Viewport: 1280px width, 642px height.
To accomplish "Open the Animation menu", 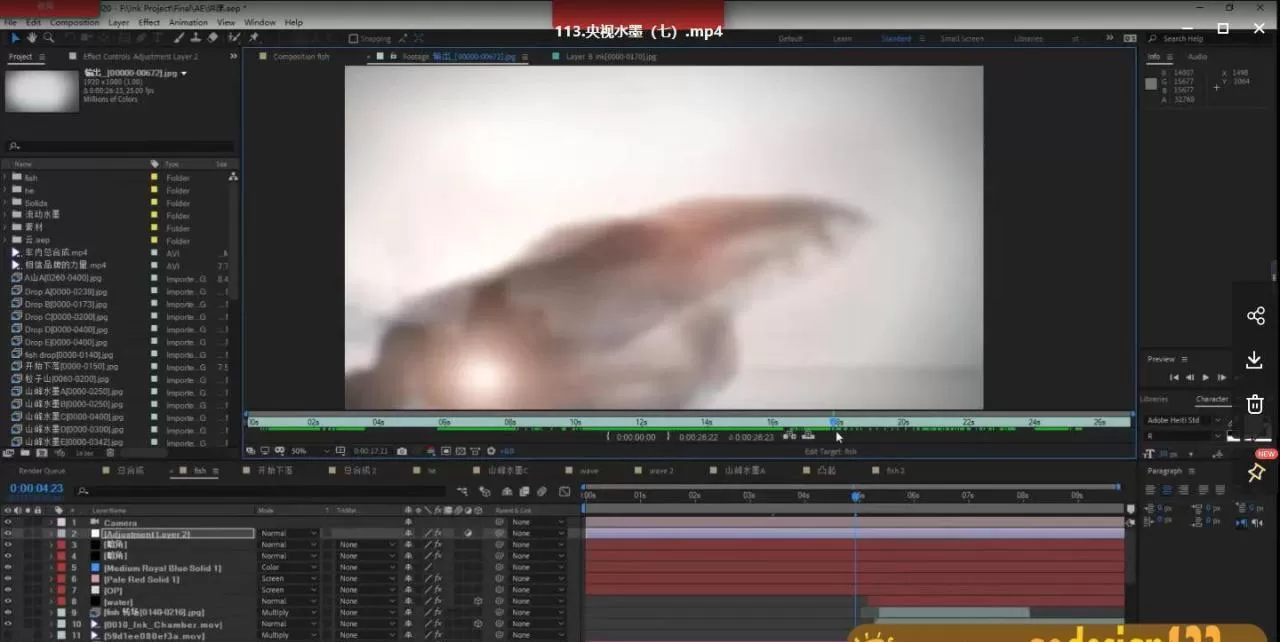I will tap(187, 21).
